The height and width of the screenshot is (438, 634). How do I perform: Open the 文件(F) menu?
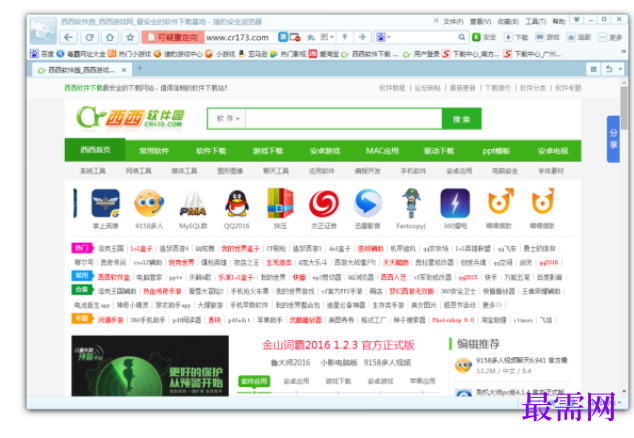[453, 21]
